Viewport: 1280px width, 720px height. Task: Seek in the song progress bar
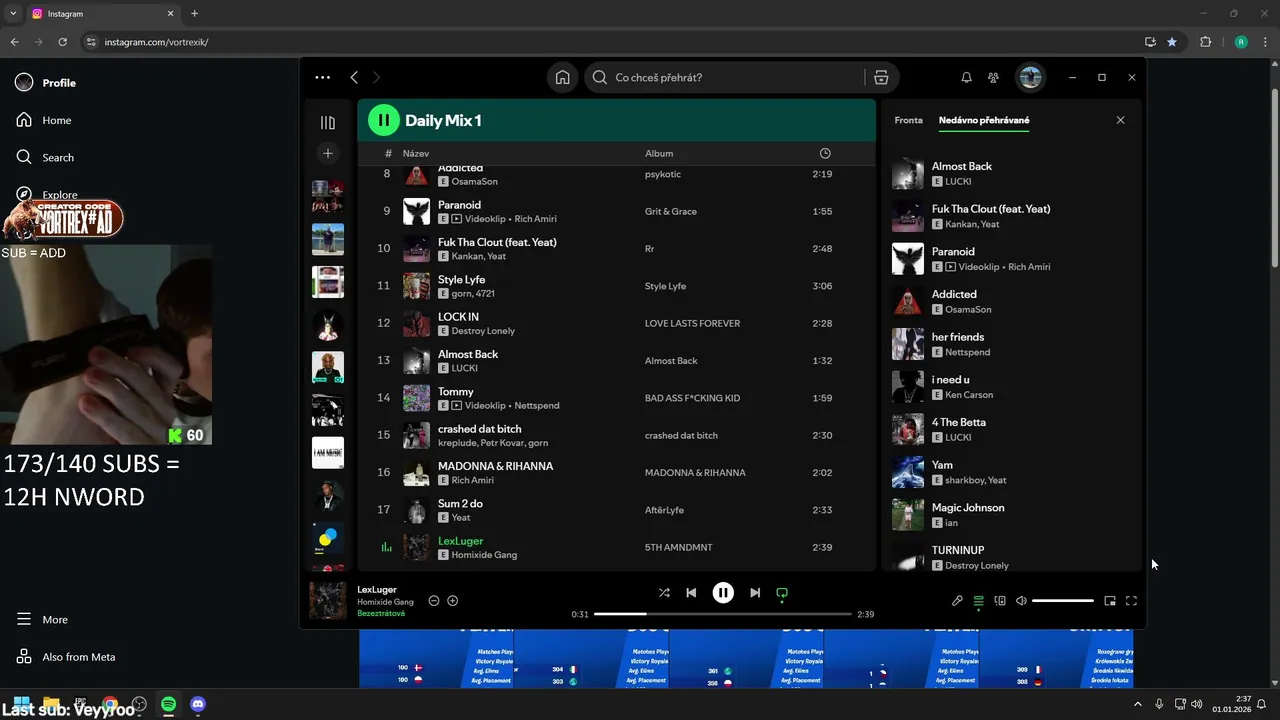723,614
